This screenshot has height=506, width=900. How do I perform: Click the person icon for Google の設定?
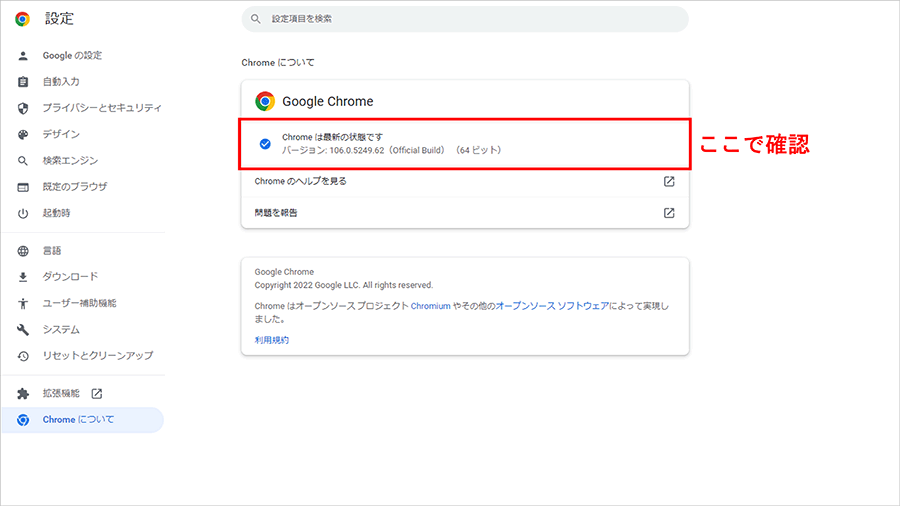(23, 56)
